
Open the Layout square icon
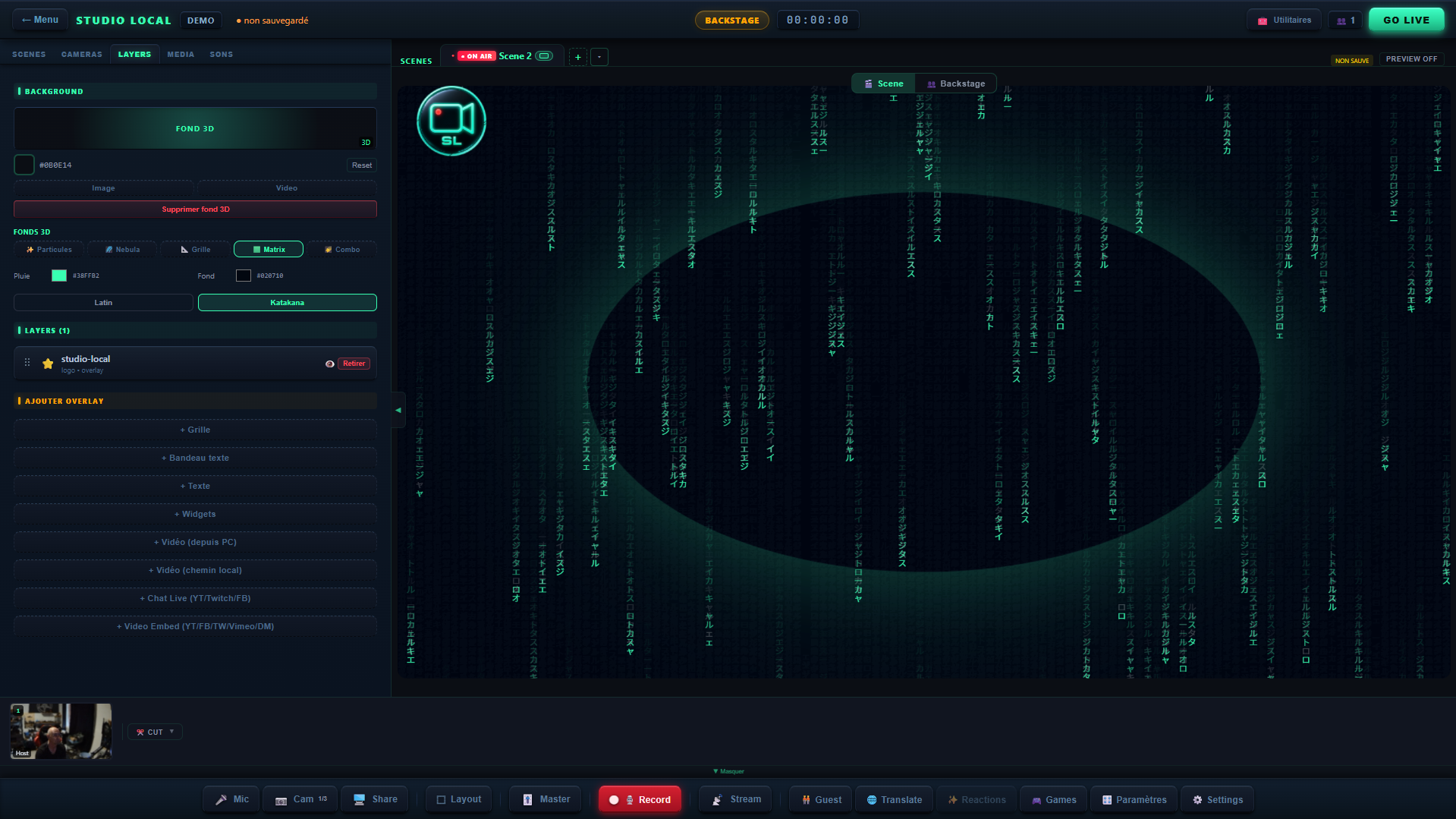pos(441,799)
